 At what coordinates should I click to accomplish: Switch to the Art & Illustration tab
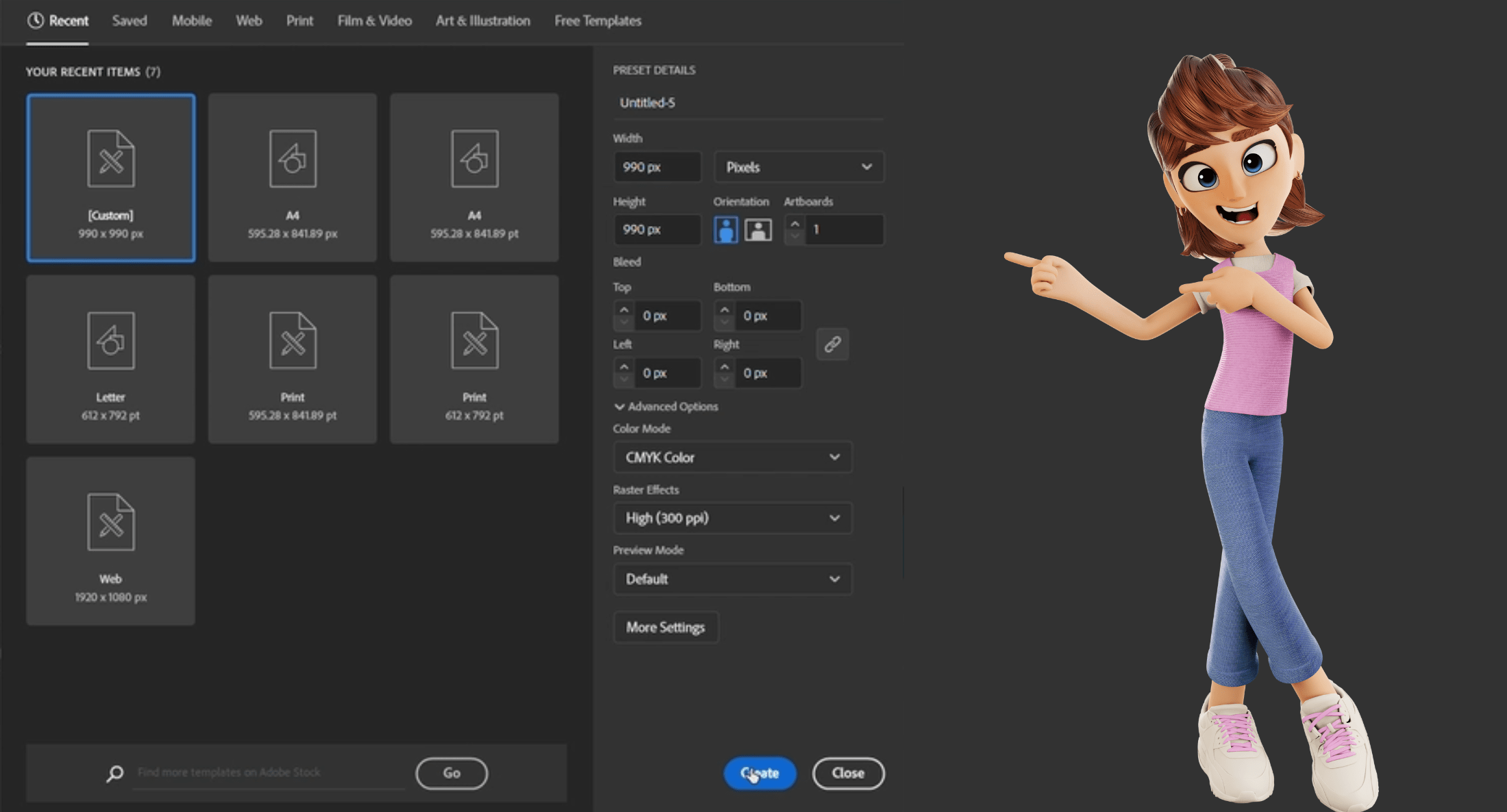(x=482, y=21)
